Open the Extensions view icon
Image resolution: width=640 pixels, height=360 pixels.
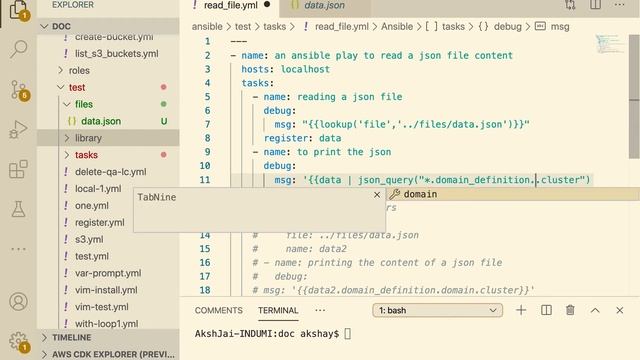pyautogui.click(x=18, y=169)
